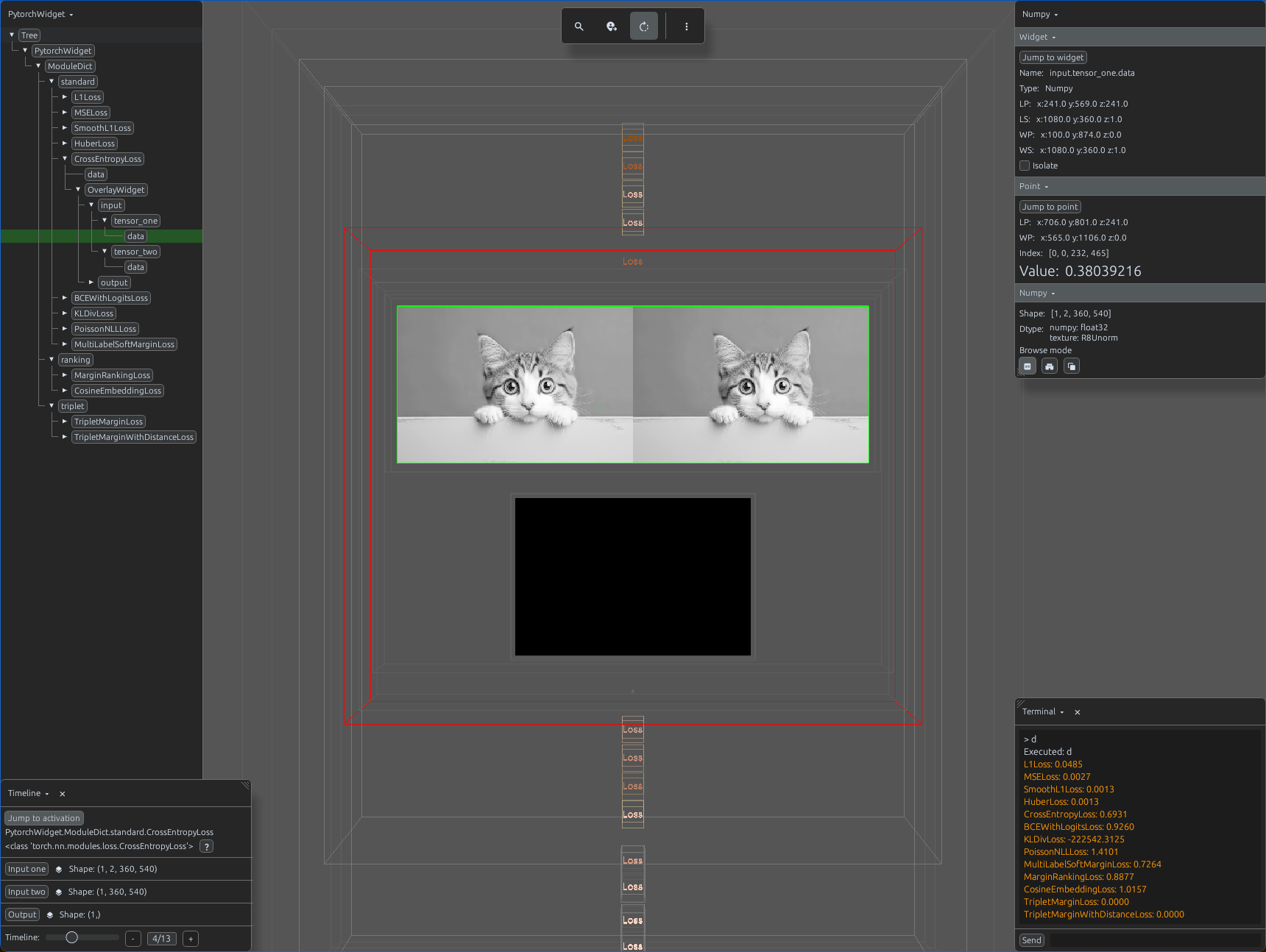Image resolution: width=1266 pixels, height=952 pixels.
Task: Click the Send button in Terminal
Action: (1032, 941)
